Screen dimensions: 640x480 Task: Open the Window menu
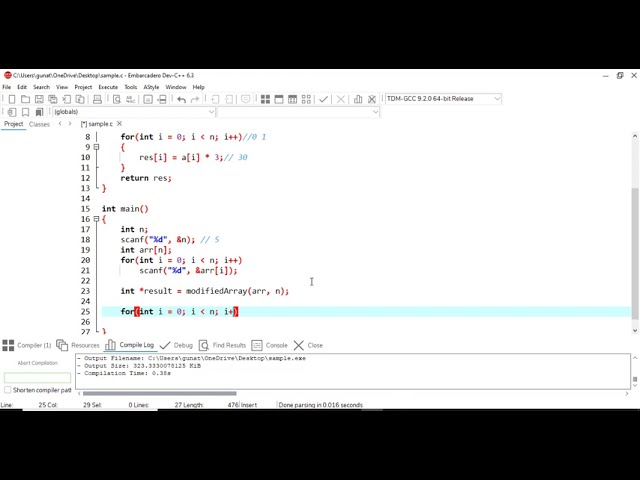click(176, 87)
